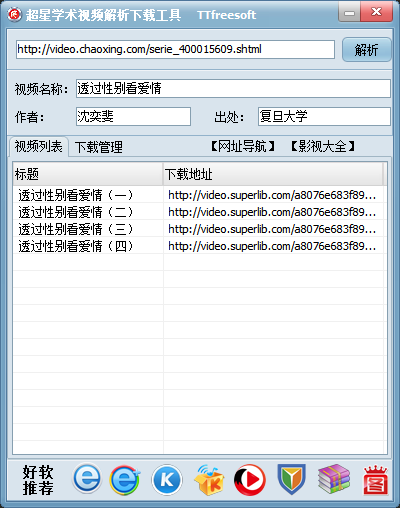Image resolution: width=400 pixels, height=508 pixels.
Task: Open the colorful 360 browser icon
Action: click(125, 480)
